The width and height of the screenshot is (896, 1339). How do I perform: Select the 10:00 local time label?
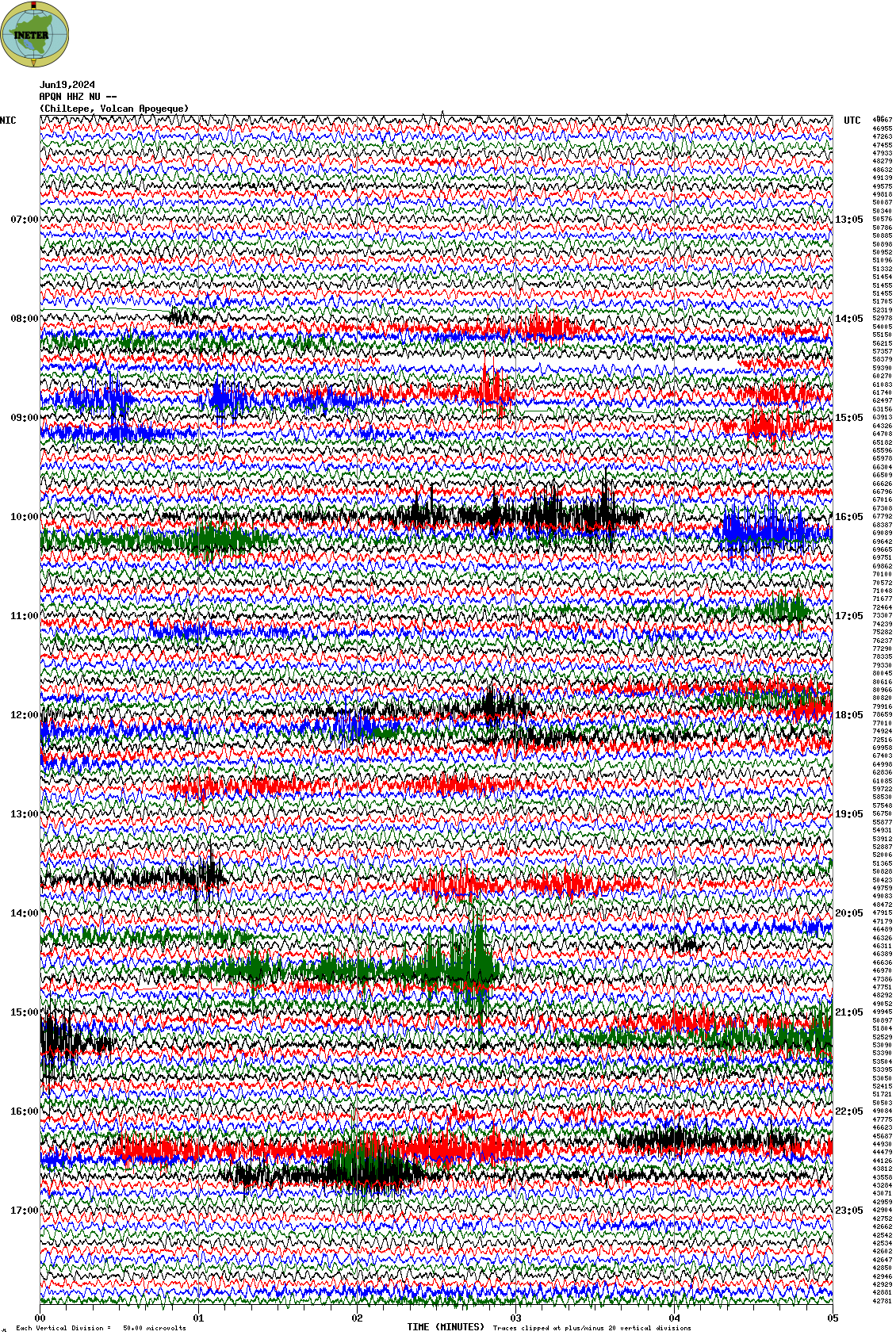pos(24,517)
